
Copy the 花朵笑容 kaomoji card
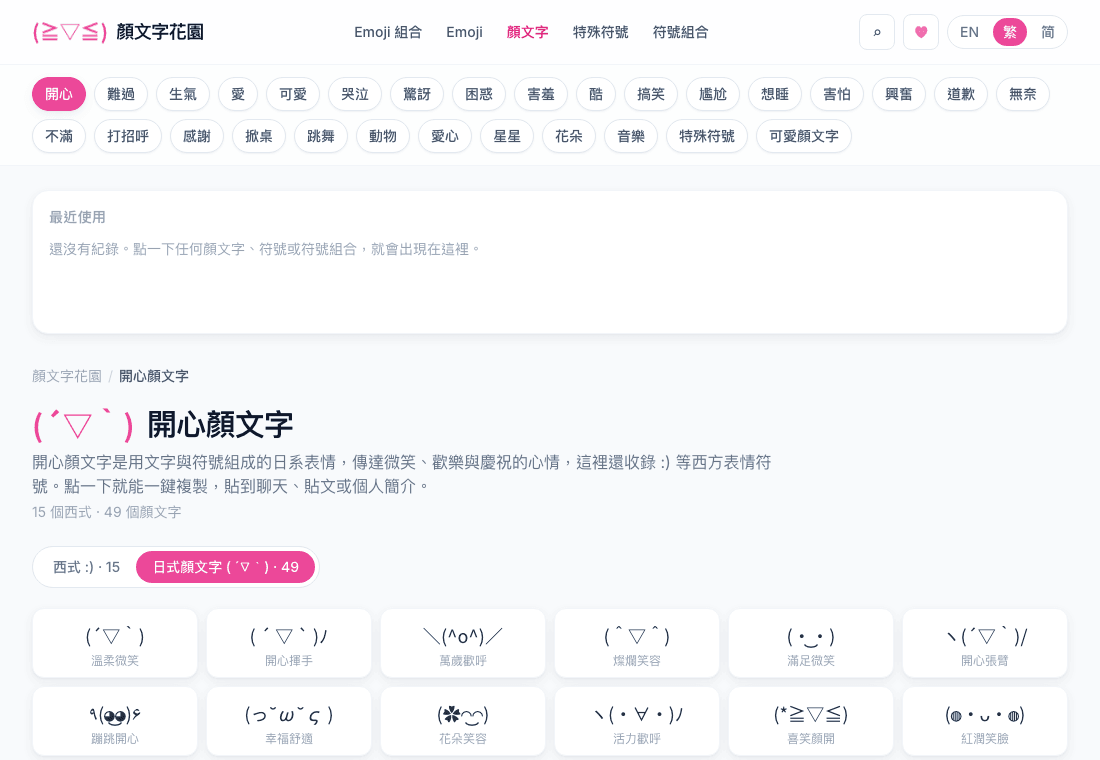tap(463, 721)
